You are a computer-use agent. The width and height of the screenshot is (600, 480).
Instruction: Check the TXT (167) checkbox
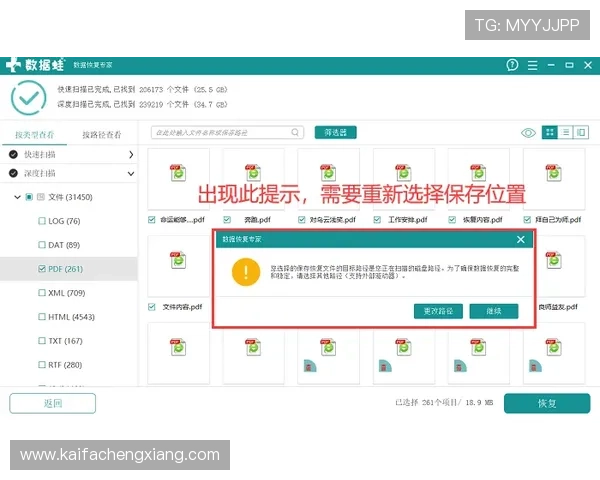(42, 341)
